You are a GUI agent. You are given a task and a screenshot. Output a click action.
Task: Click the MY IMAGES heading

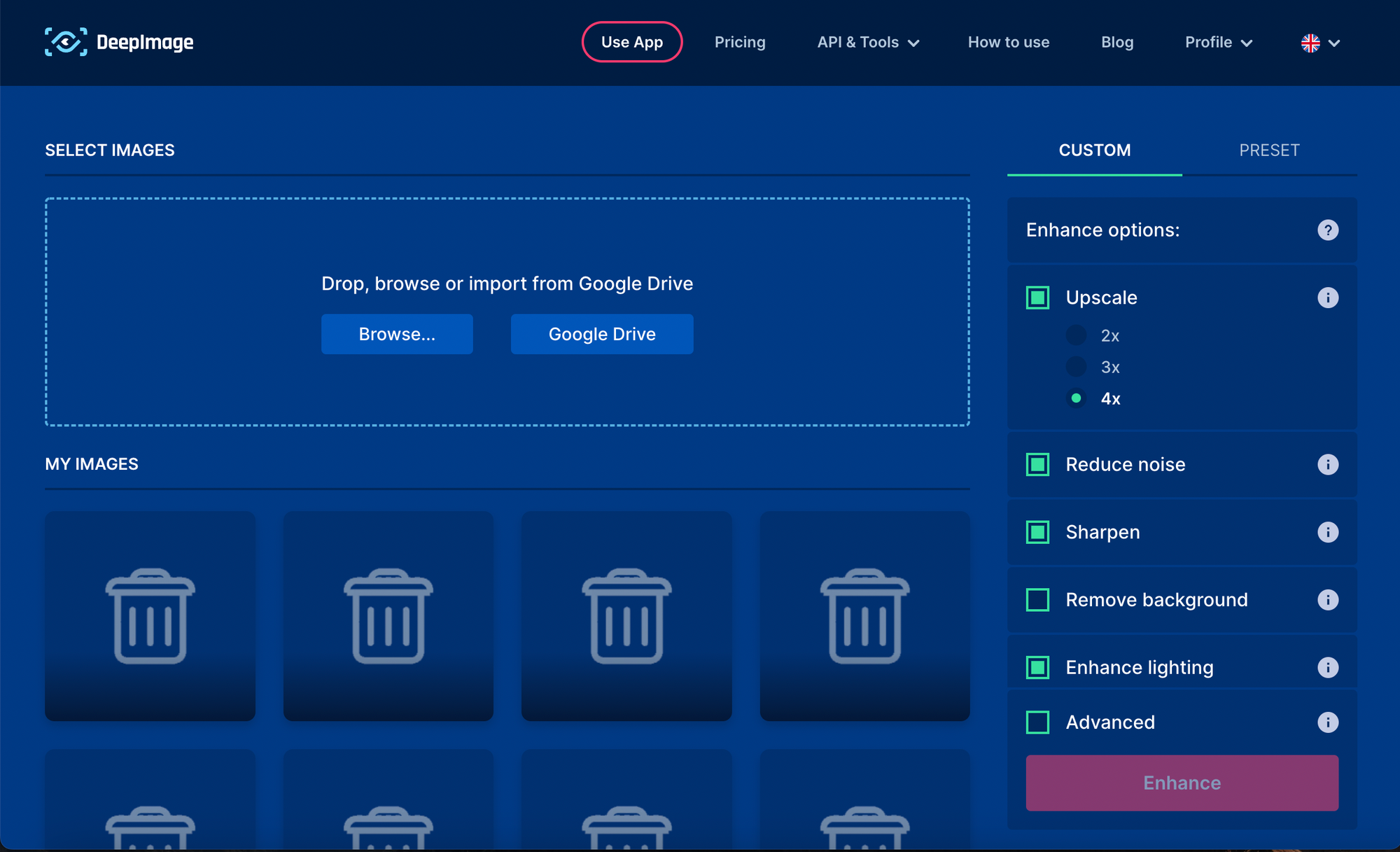(x=92, y=464)
